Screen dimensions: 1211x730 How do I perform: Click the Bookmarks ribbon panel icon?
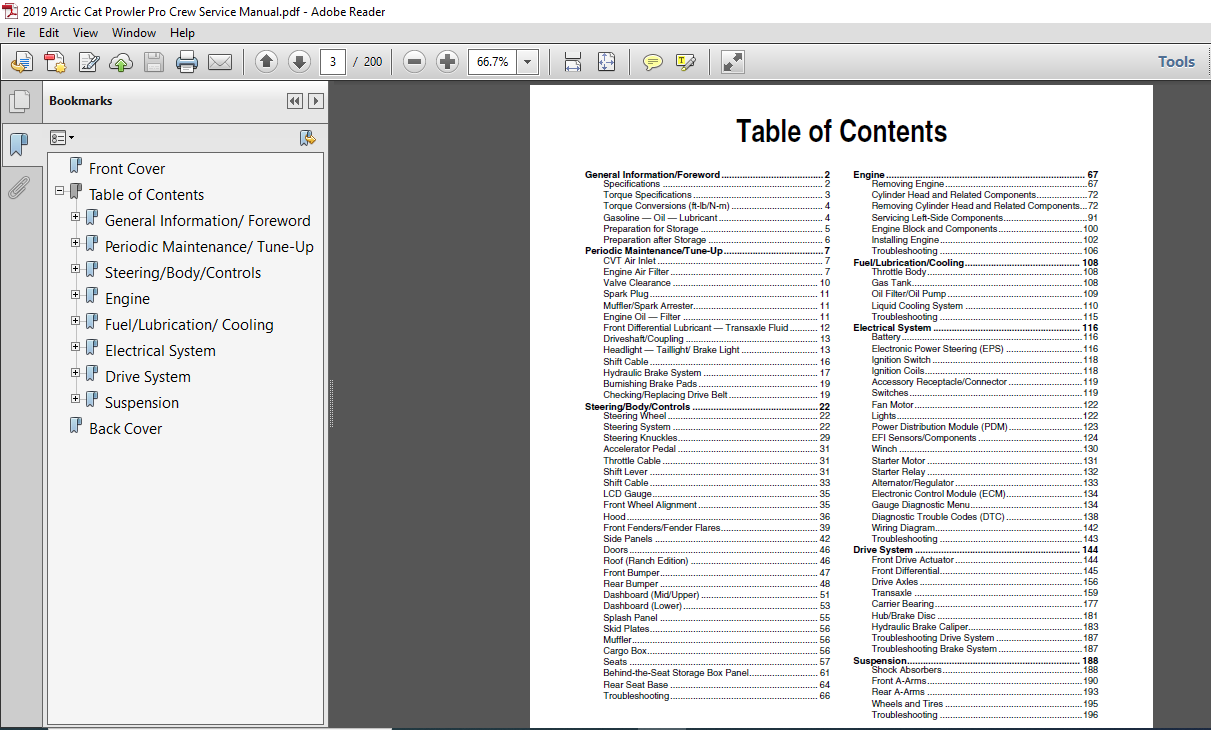point(18,145)
